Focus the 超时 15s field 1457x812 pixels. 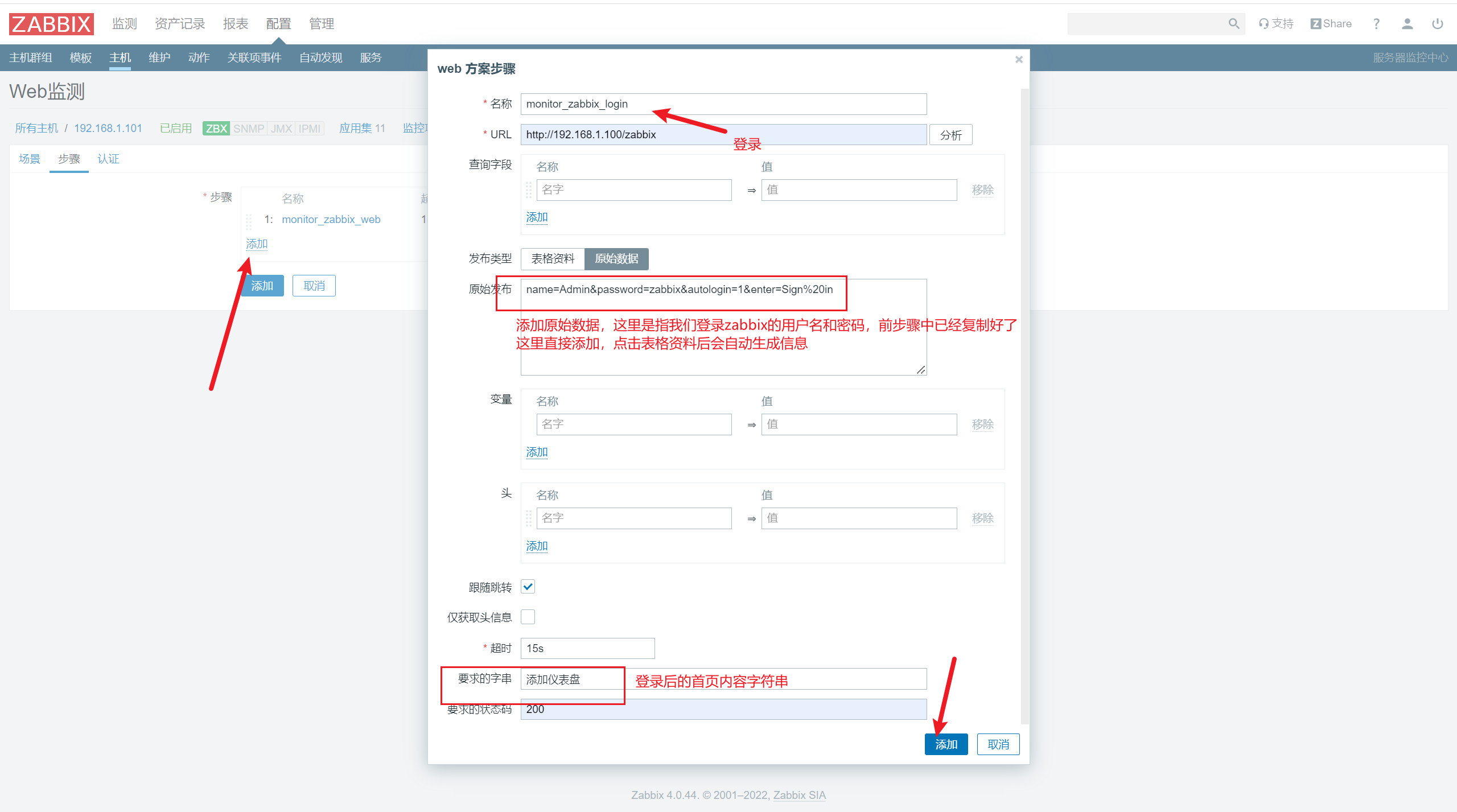tap(587, 649)
